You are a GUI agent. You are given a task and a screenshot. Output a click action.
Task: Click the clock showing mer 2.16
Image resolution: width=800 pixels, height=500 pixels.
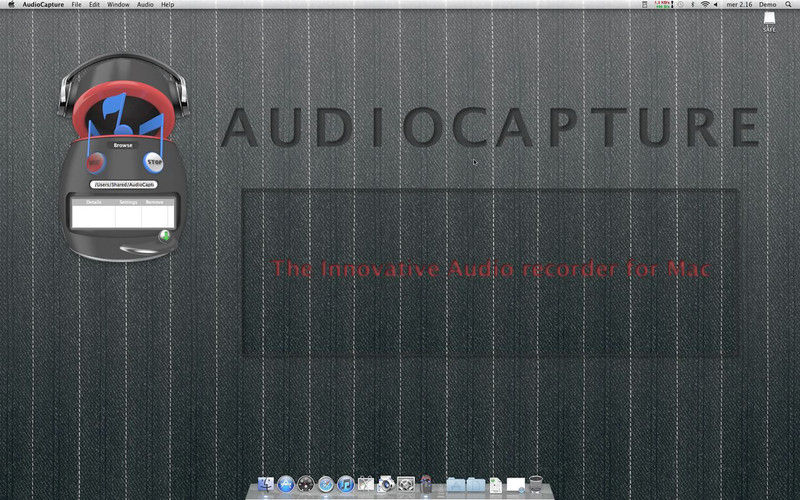(x=739, y=4)
